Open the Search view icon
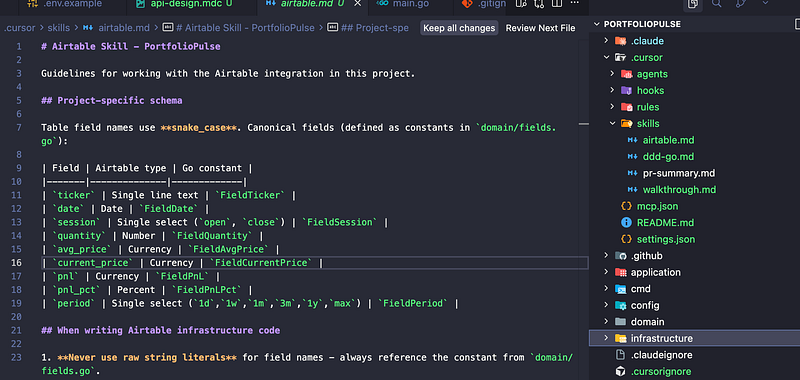Screen dimensions: 800x380 (x=716, y=4)
